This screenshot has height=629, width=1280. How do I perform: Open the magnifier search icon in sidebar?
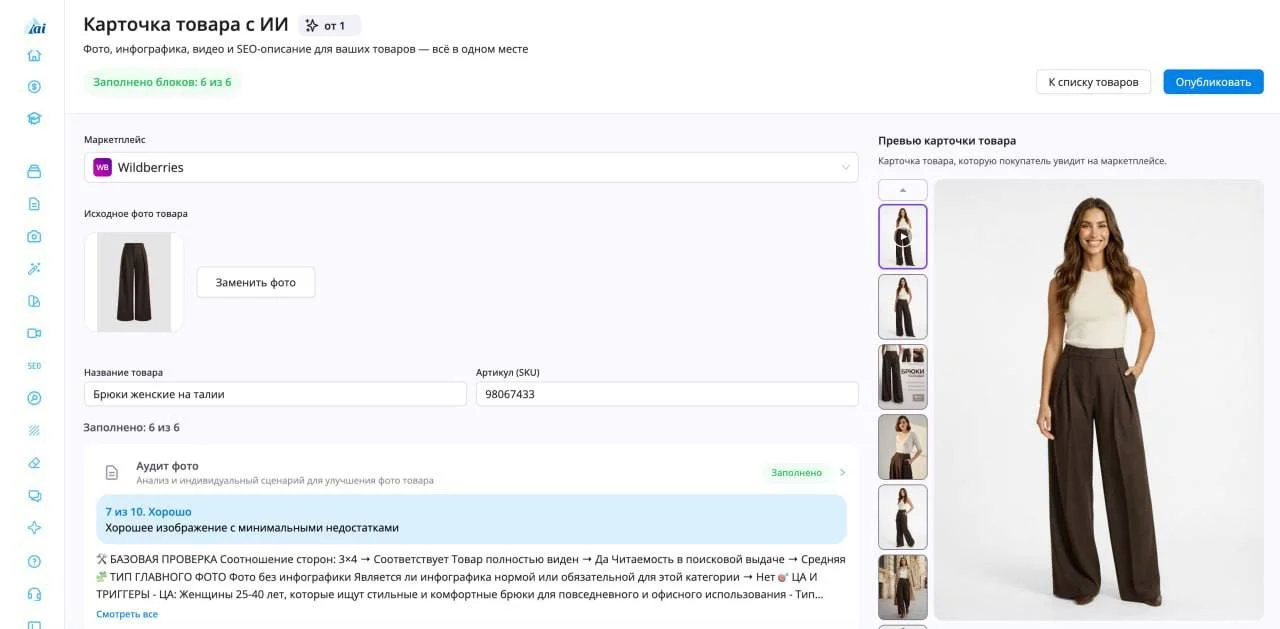click(34, 398)
